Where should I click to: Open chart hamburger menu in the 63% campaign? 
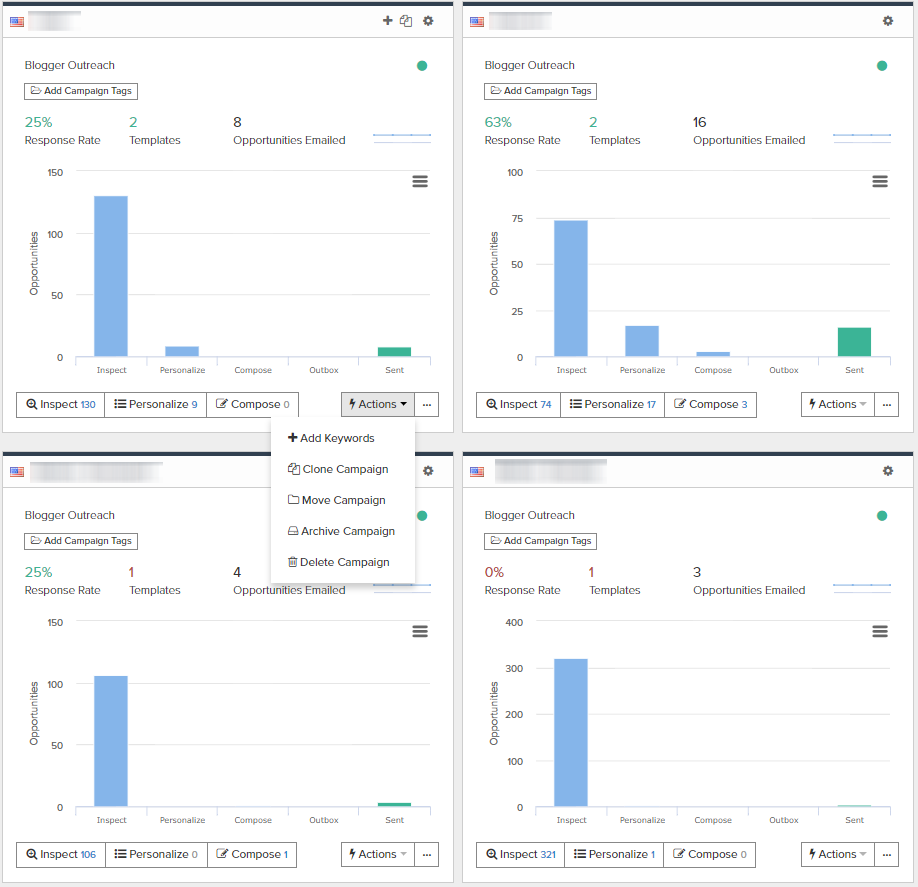[x=880, y=181]
